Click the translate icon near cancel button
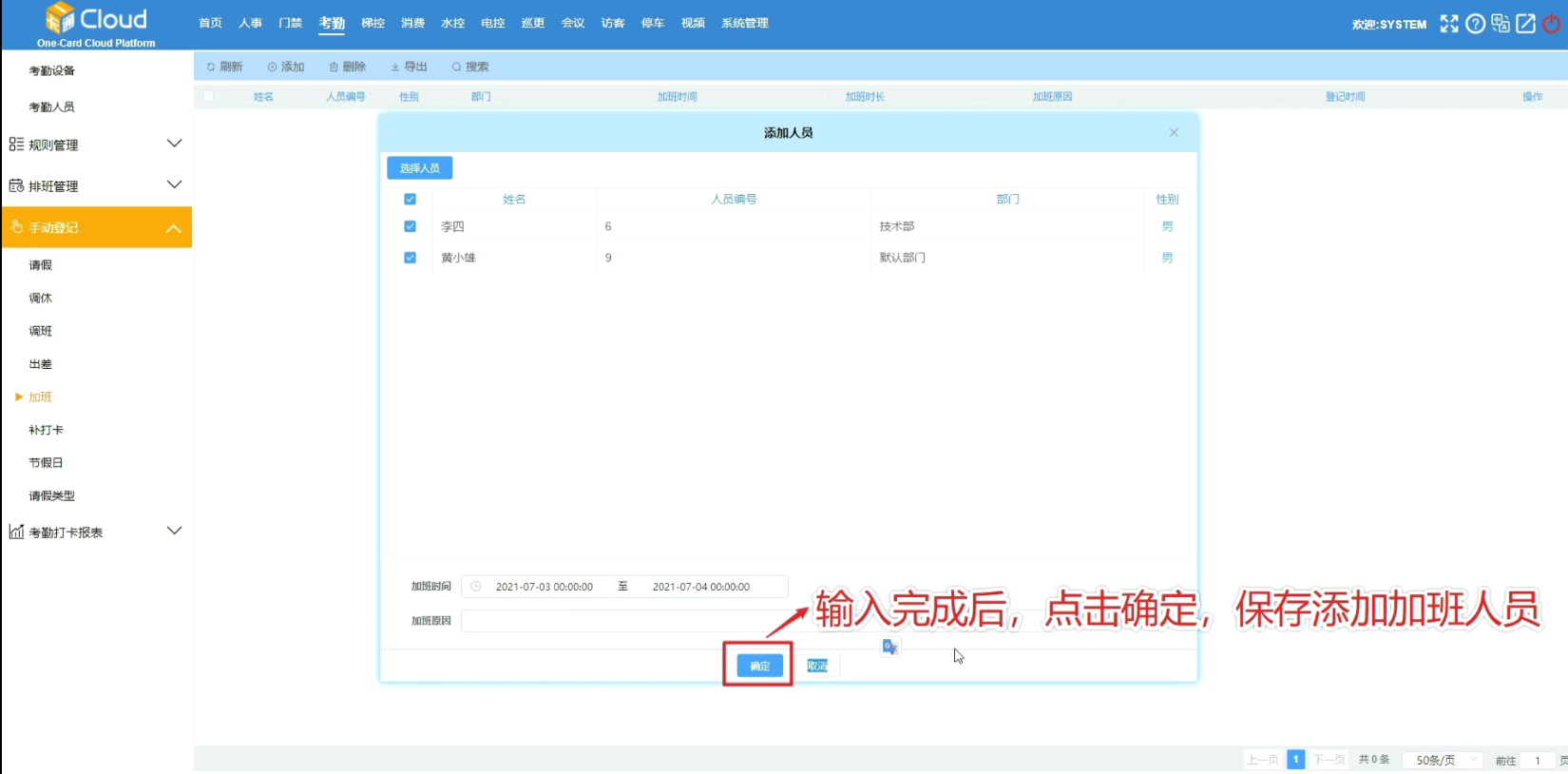The image size is (1568, 774). coord(889,647)
